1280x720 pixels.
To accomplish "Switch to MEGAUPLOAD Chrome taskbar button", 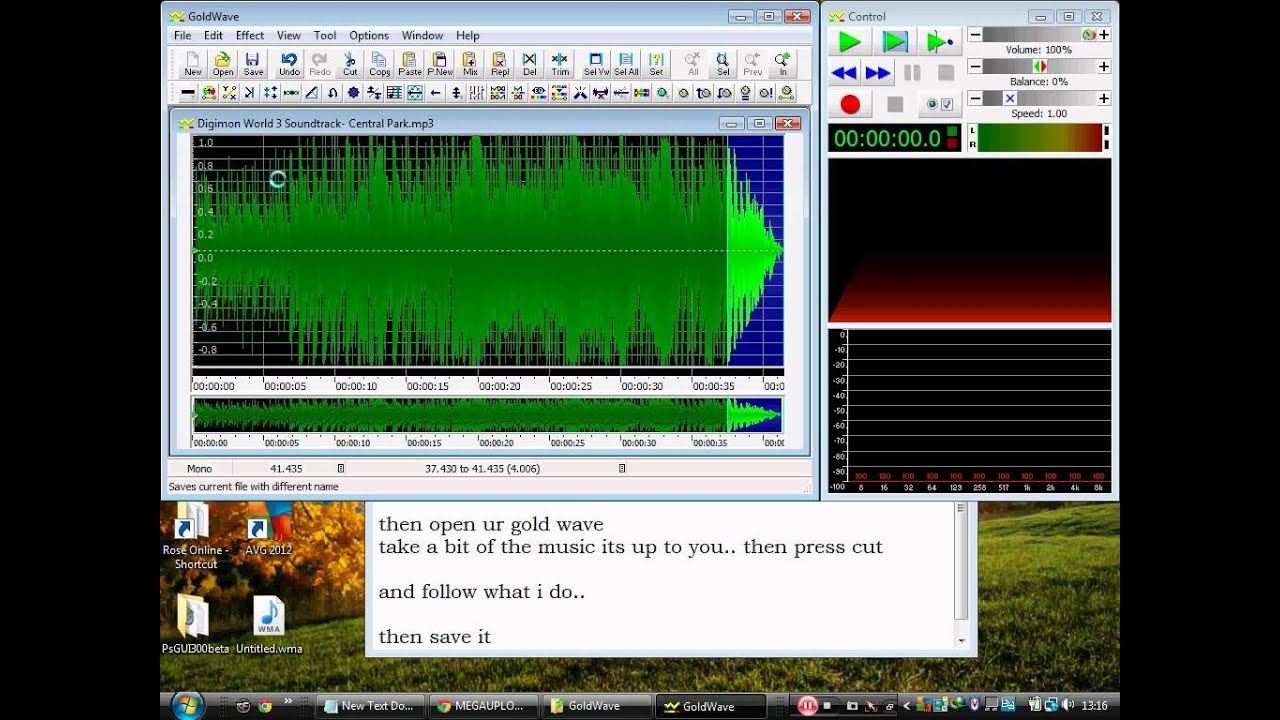I will [x=485, y=706].
